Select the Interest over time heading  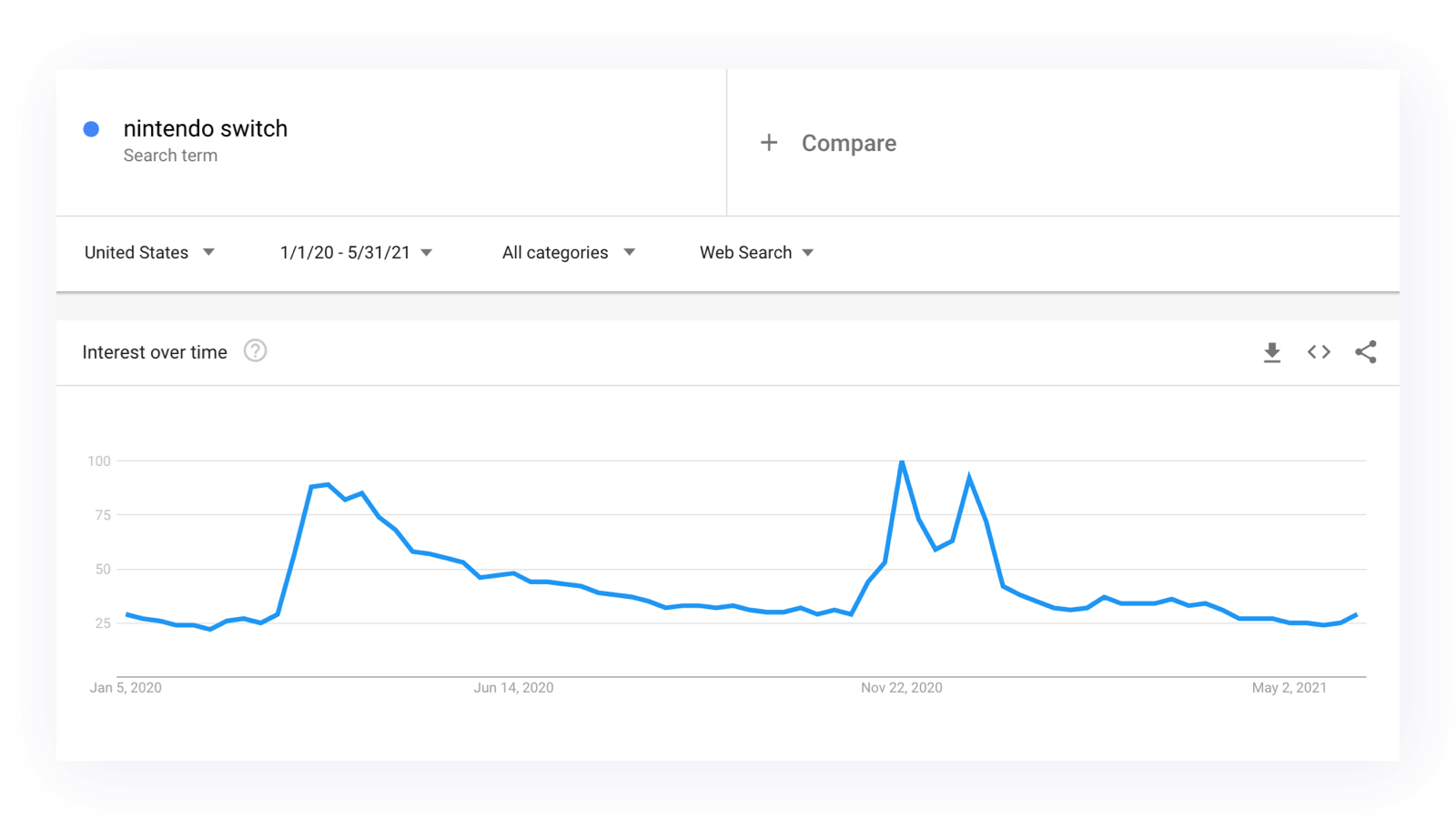[x=155, y=352]
